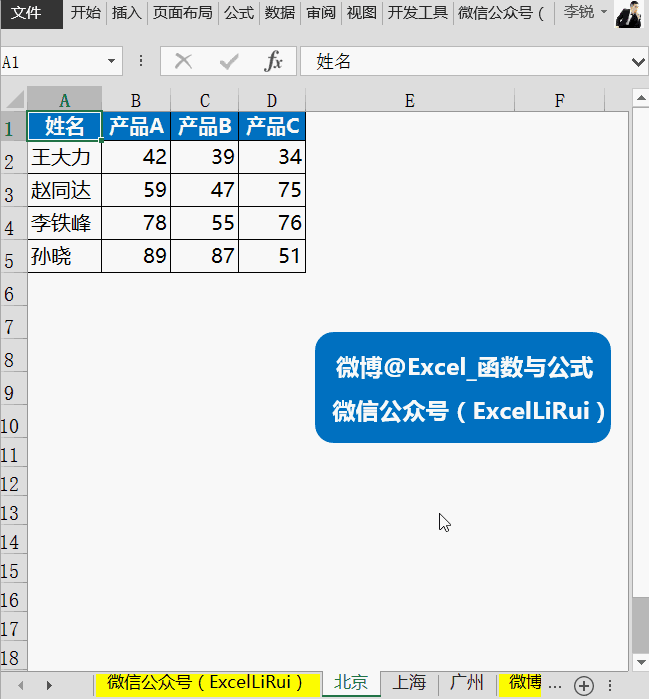Viewport: 649px width, 699px height.
Task: Open the 开发工具 ribbon tab
Action: (x=417, y=12)
